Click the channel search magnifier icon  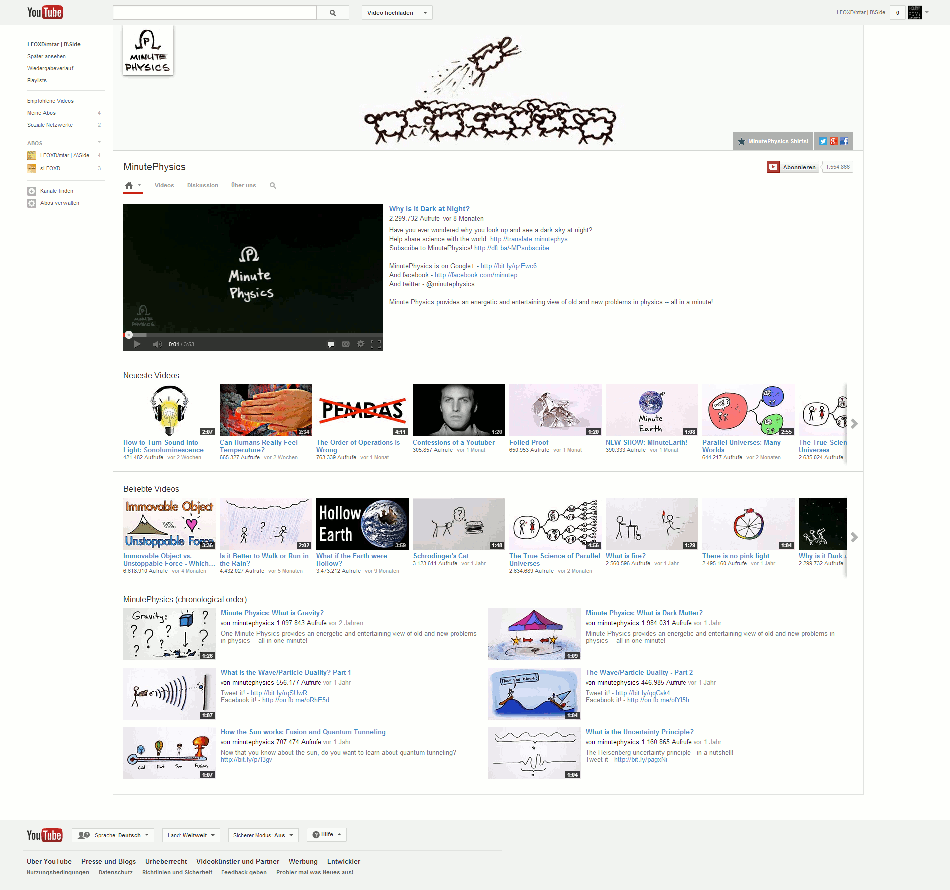point(273,185)
